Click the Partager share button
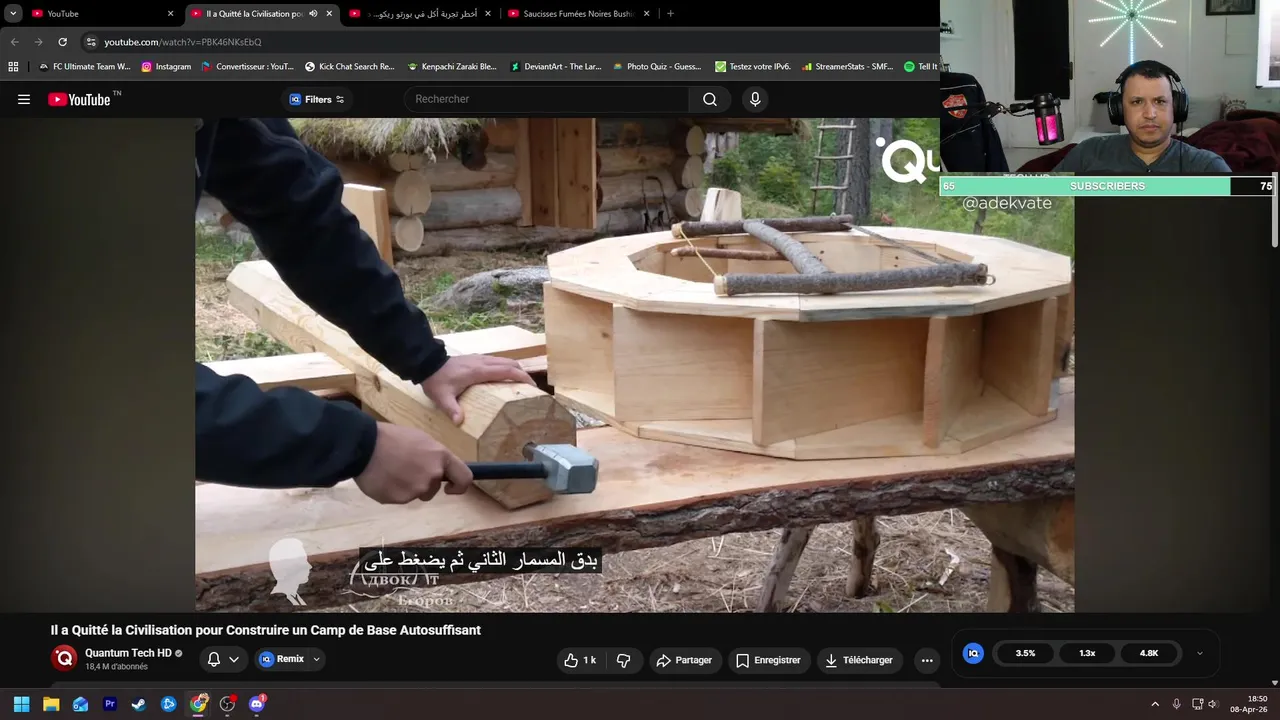 point(684,660)
